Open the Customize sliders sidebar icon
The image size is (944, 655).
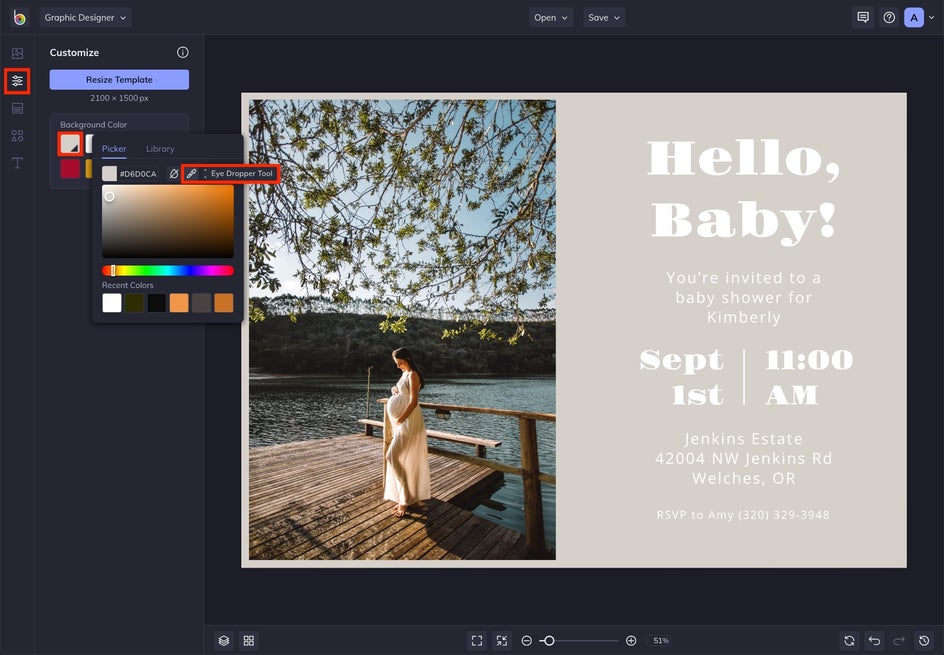pyautogui.click(x=17, y=81)
